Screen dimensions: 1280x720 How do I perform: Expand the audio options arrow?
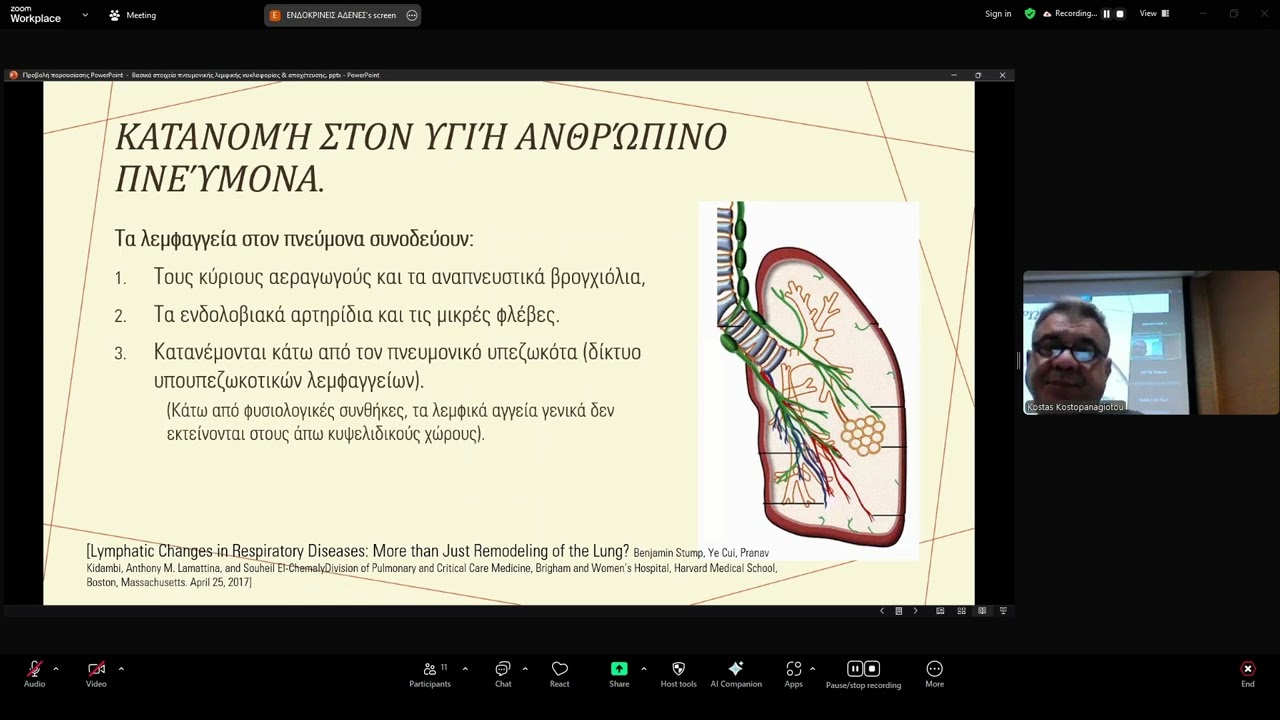[x=56, y=668]
